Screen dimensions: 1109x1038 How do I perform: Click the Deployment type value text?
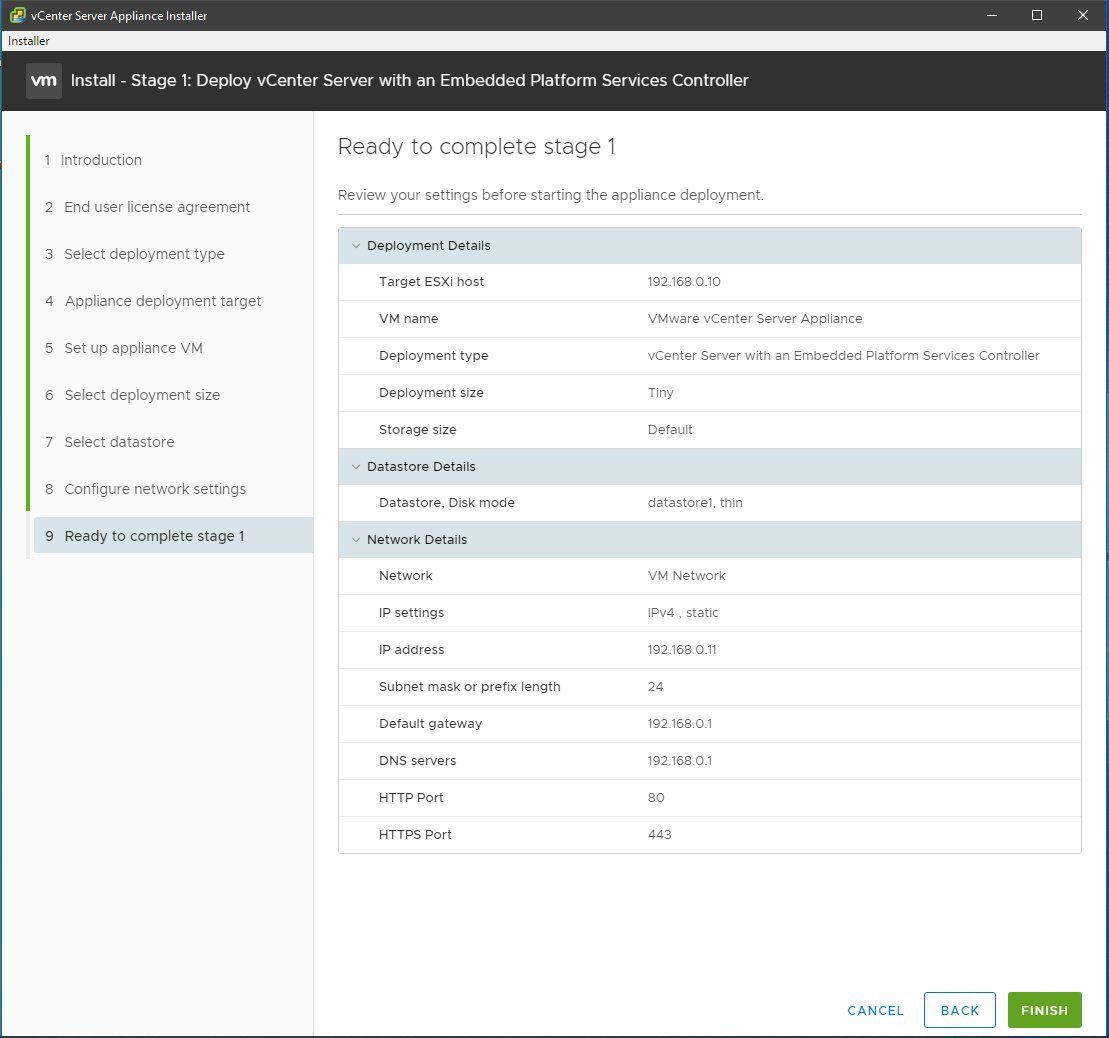(x=843, y=356)
